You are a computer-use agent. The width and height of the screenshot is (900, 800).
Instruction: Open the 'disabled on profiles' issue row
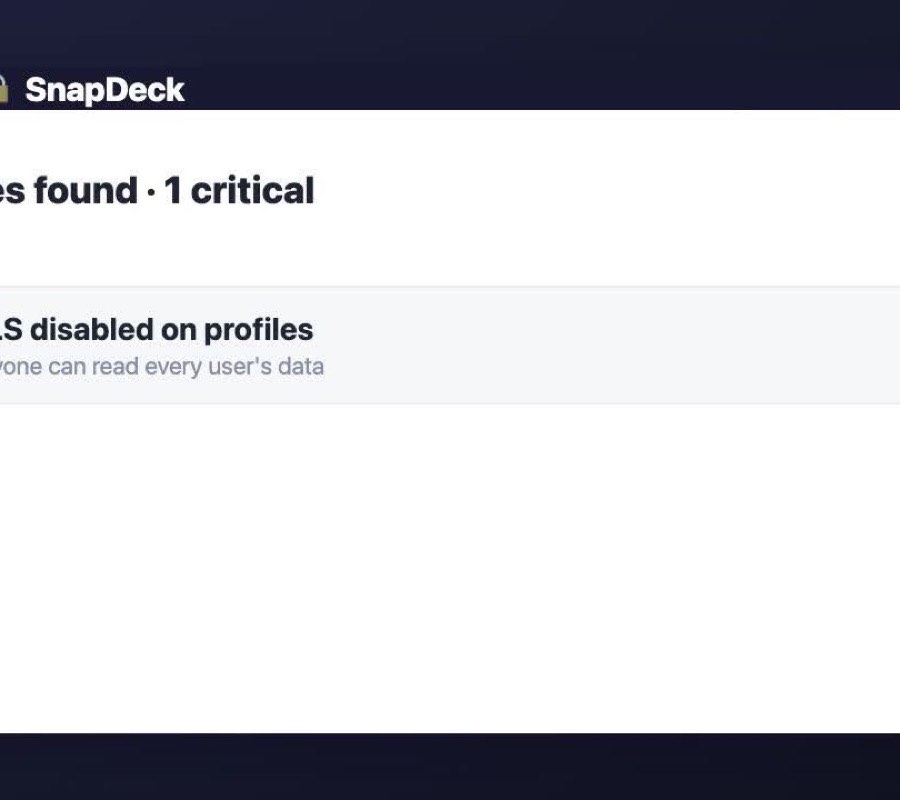click(450, 345)
